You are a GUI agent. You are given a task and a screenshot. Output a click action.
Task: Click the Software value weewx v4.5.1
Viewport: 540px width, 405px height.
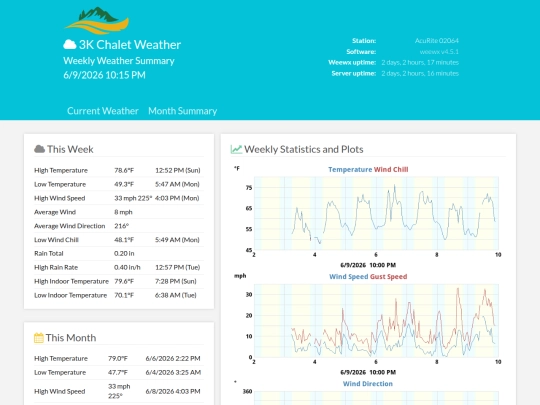point(439,52)
